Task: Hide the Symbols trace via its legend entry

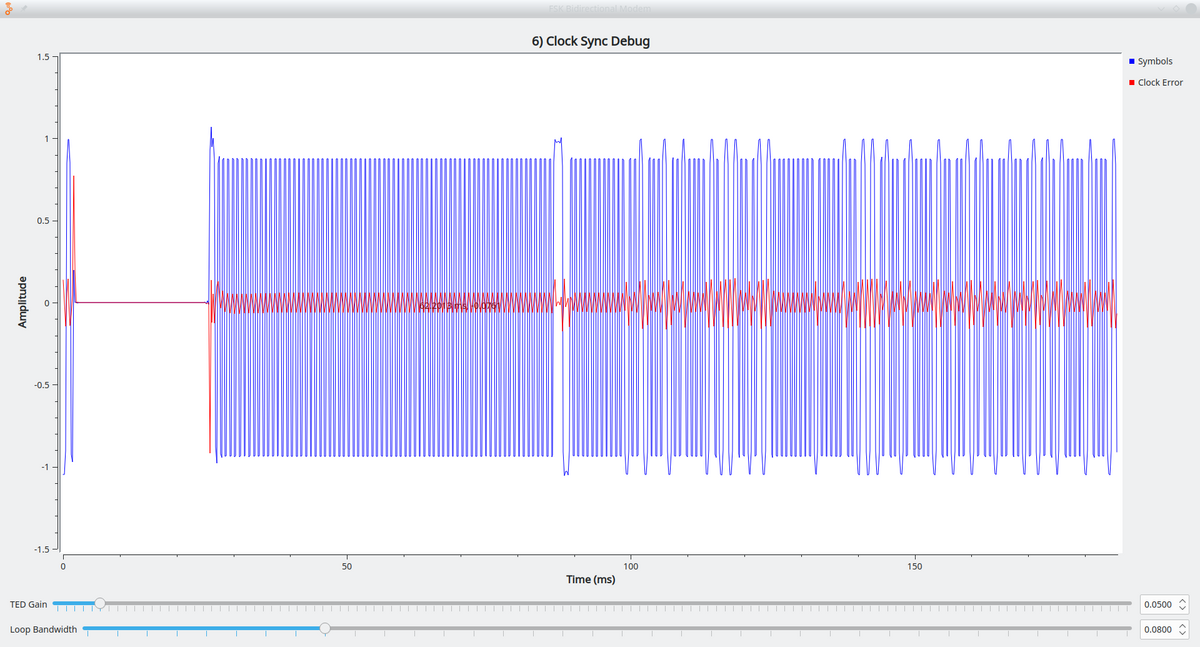Action: pos(1155,61)
